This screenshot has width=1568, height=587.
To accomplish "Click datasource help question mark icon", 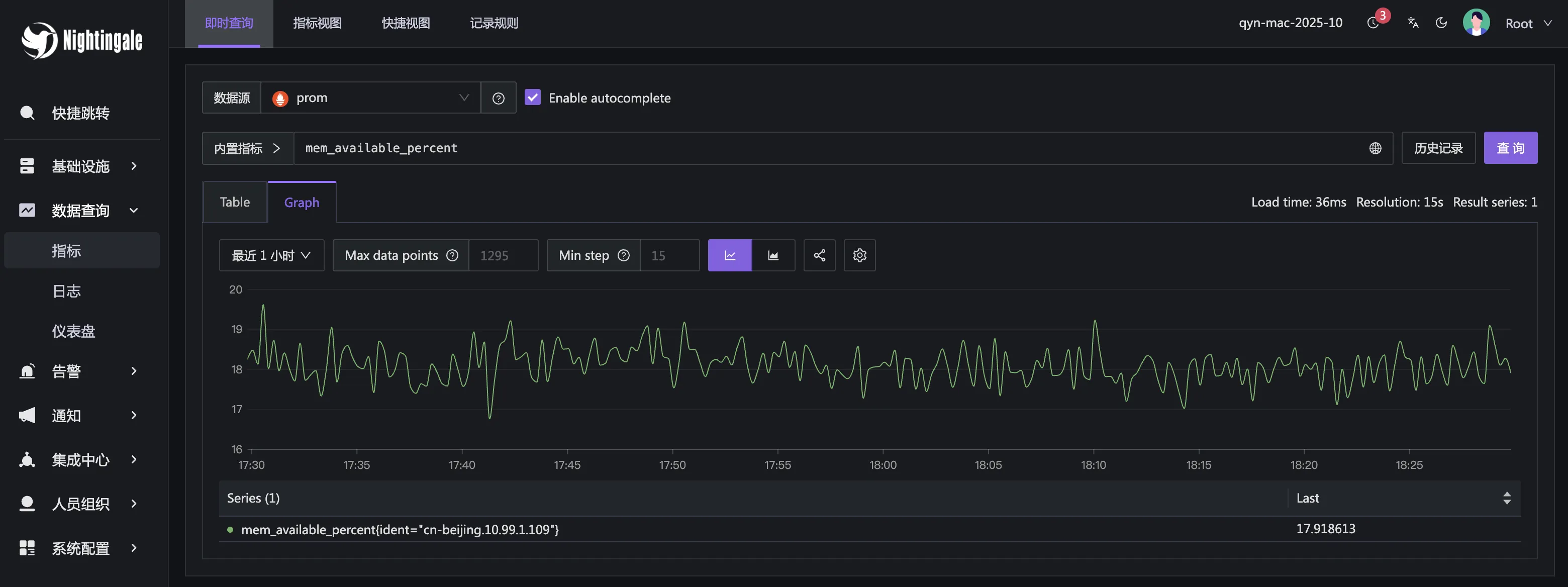I will tap(498, 98).
